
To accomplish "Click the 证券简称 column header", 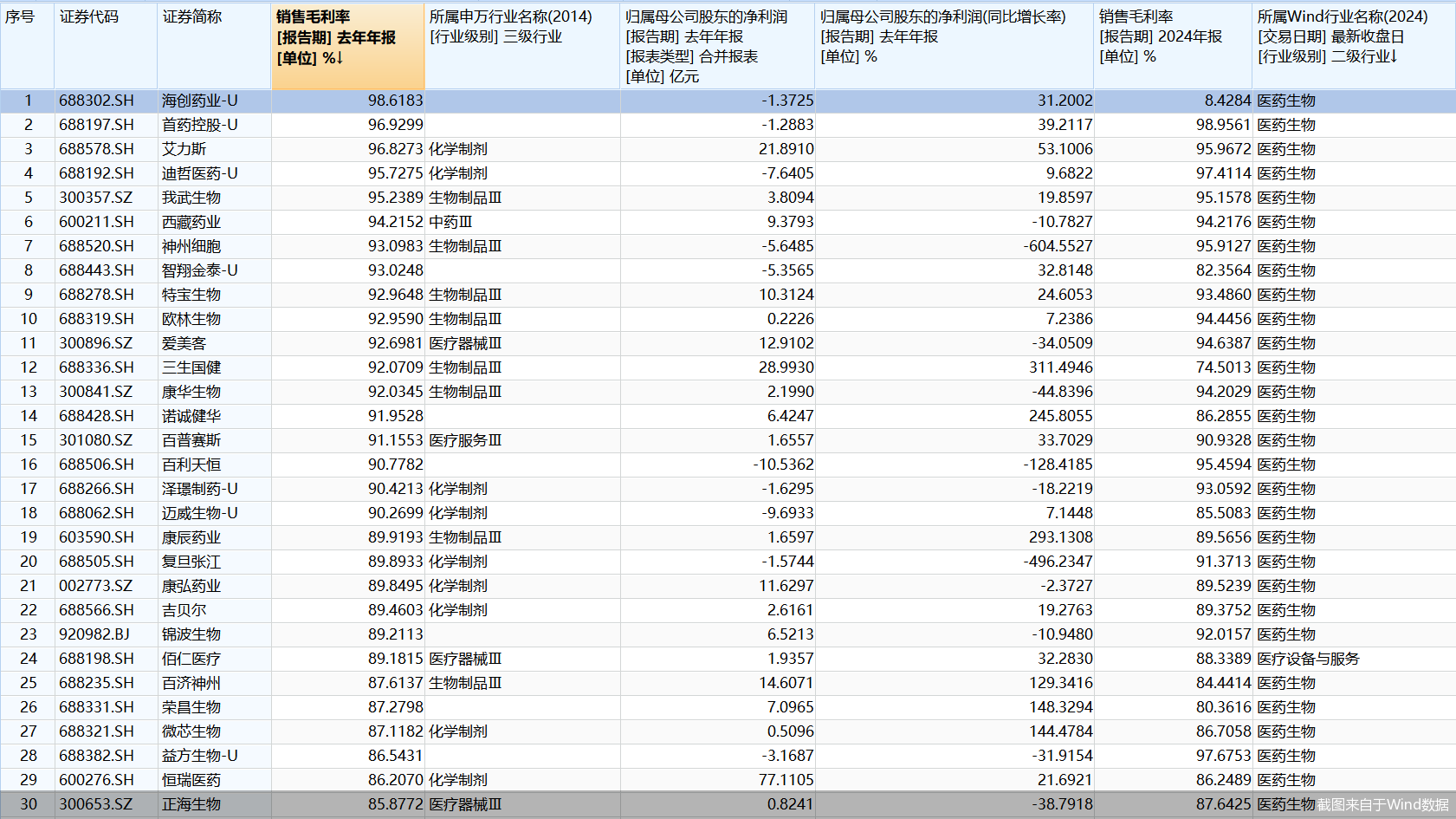I will point(214,46).
